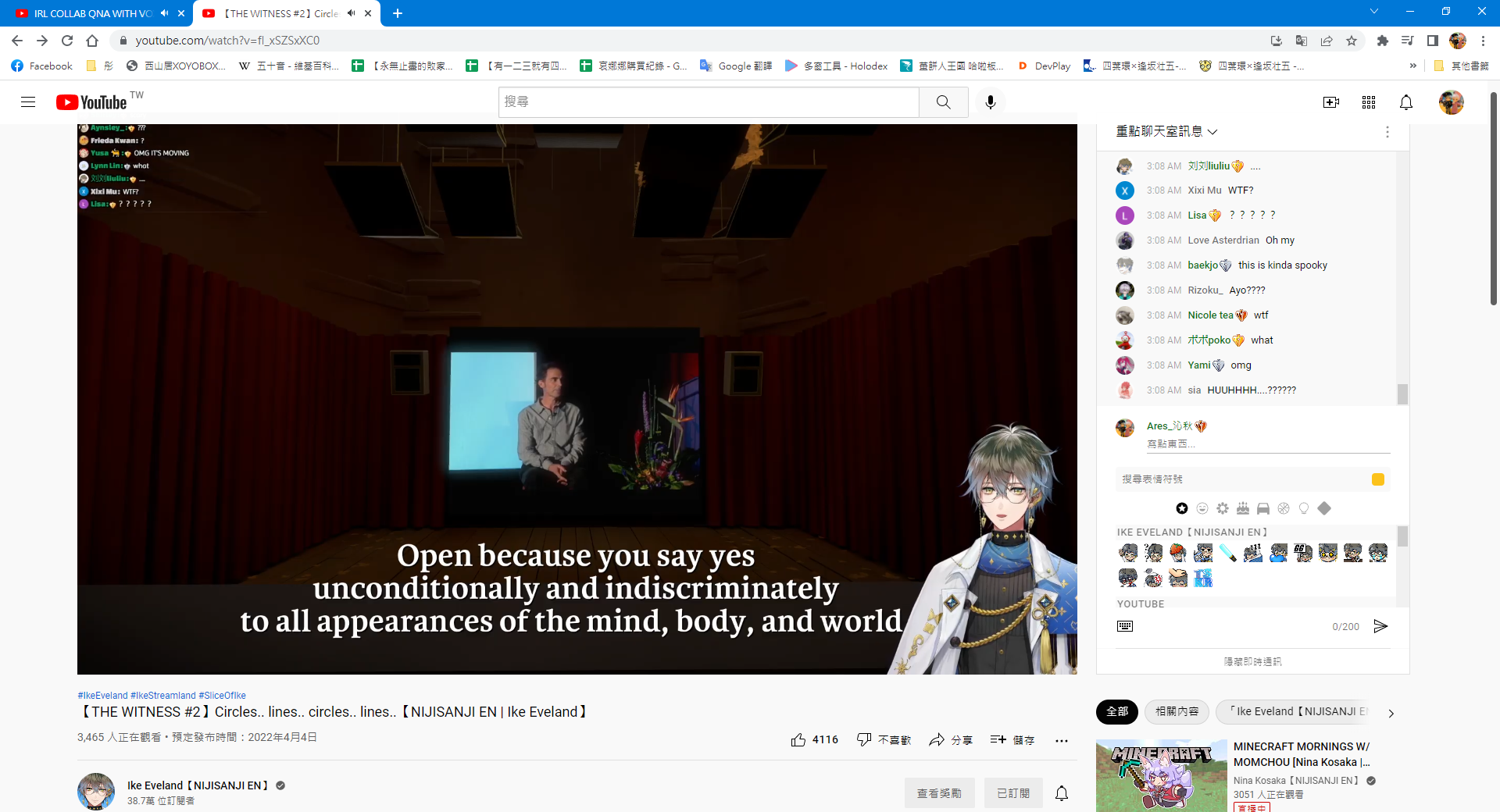
Task: Open the YouTube apps grid
Action: pyautogui.click(x=1369, y=102)
